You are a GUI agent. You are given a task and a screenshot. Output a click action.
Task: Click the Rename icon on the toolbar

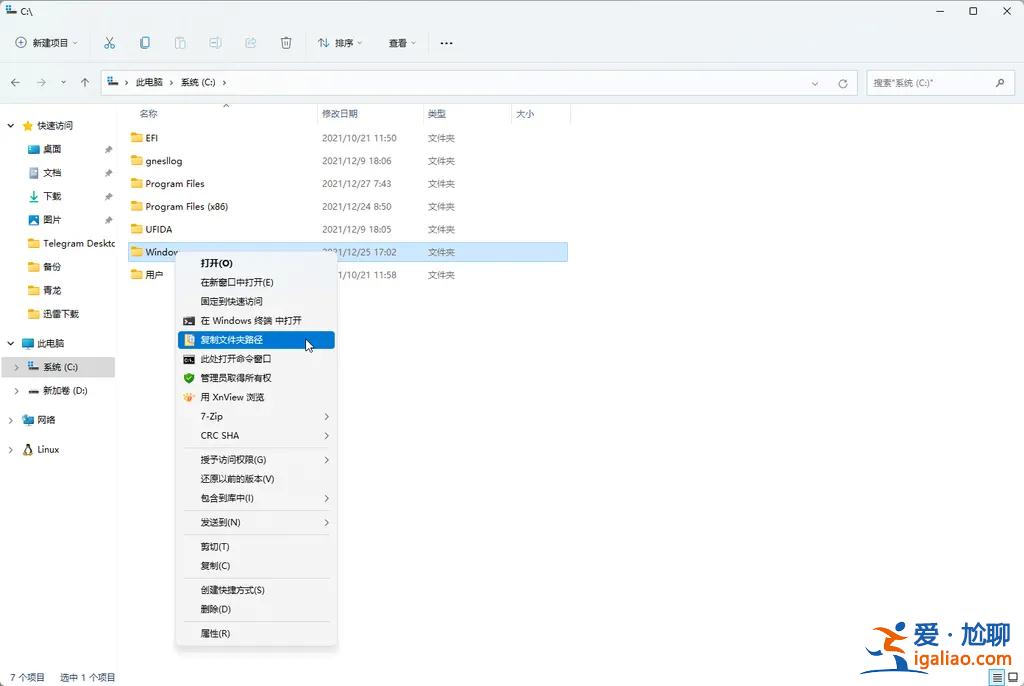coord(216,43)
